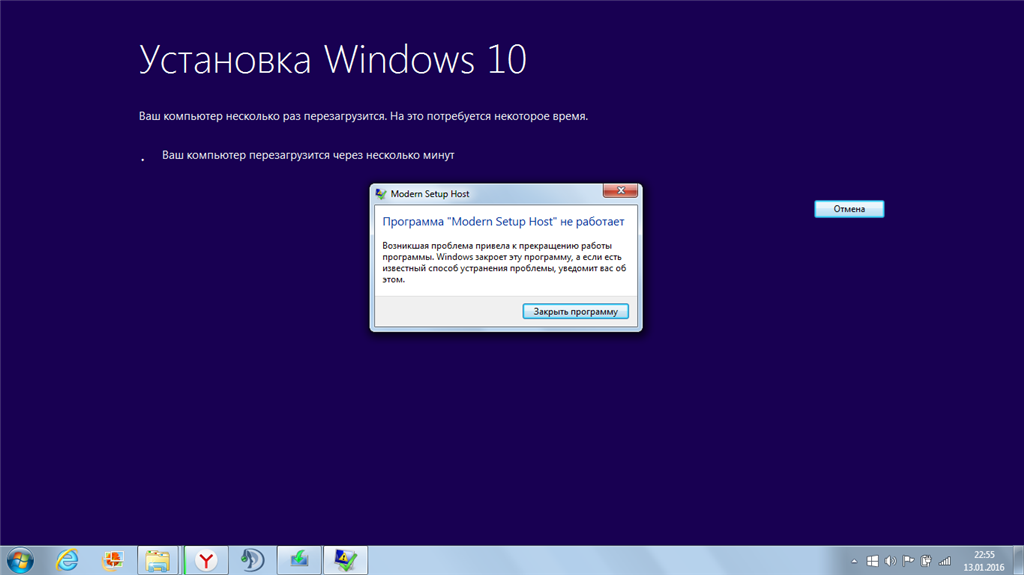The width and height of the screenshot is (1024, 575).
Task: Open the download-arrow installer taskbar icon
Action: pyautogui.click(x=299, y=561)
